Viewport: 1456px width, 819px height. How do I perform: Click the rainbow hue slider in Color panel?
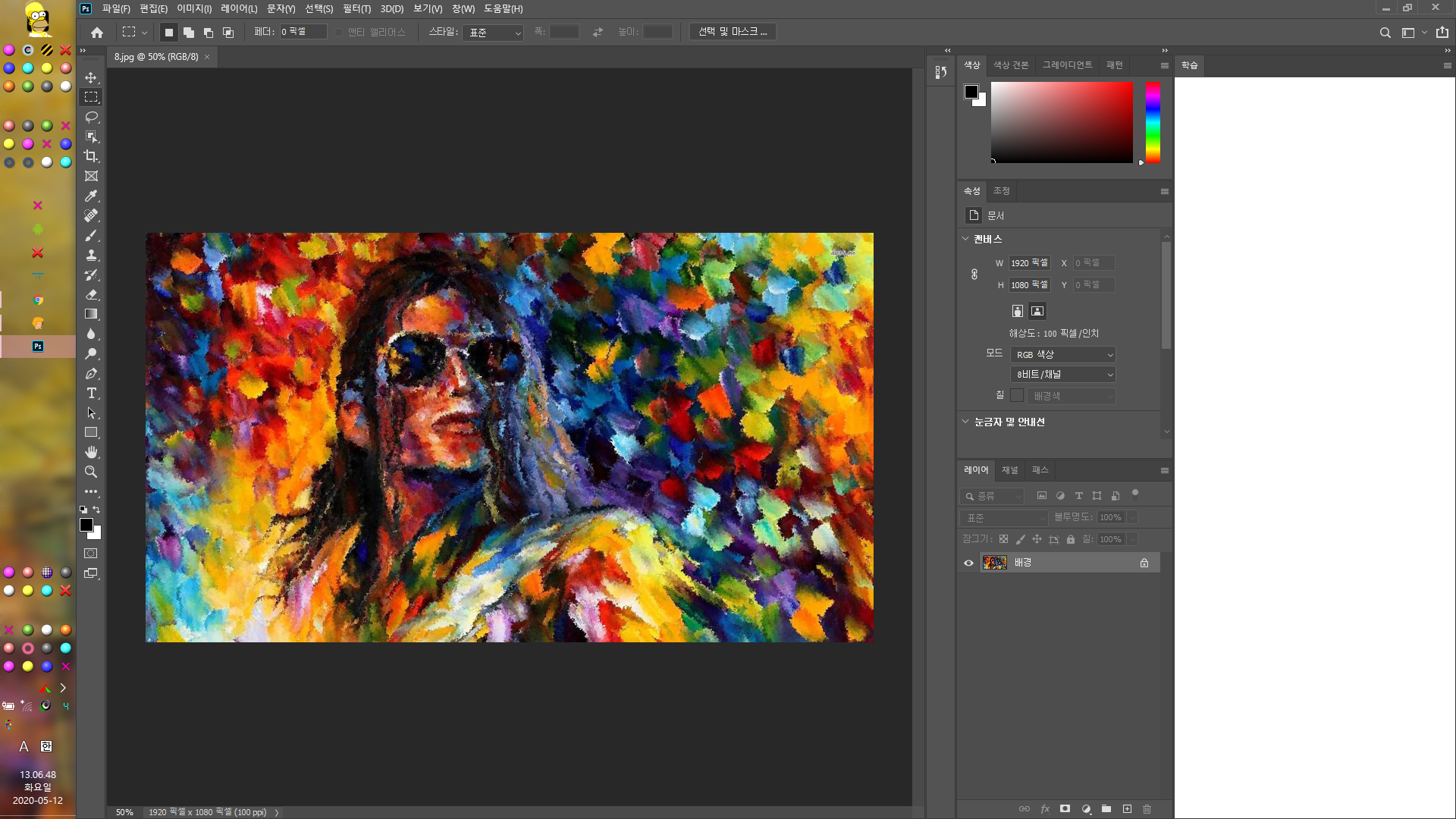point(1153,122)
